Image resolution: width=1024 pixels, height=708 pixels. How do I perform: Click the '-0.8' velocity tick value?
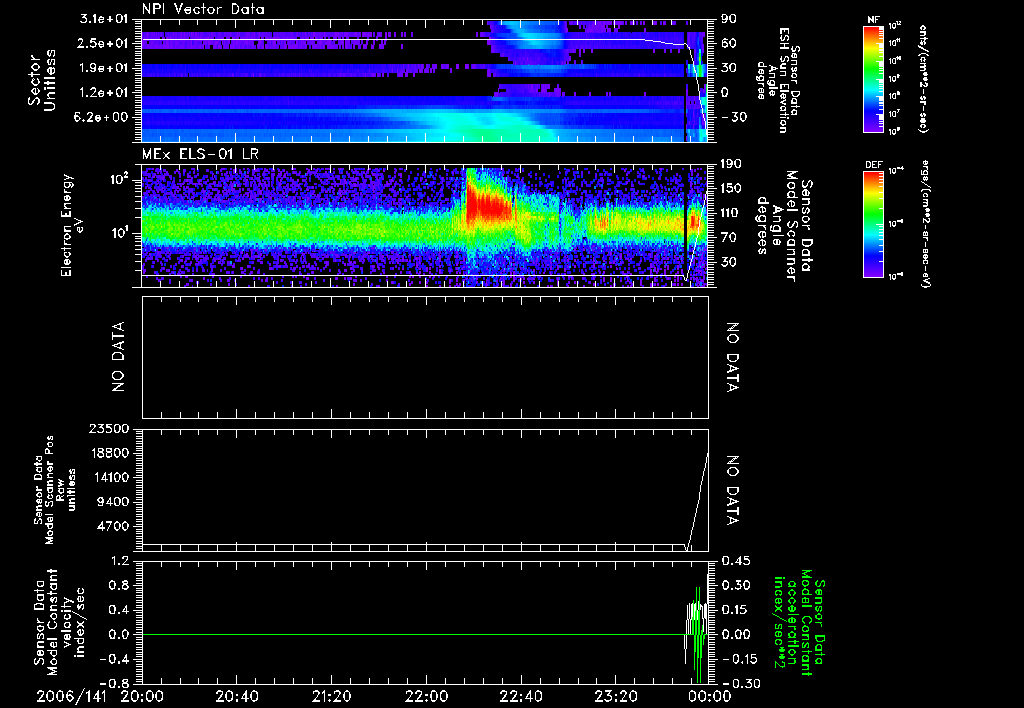(116, 683)
